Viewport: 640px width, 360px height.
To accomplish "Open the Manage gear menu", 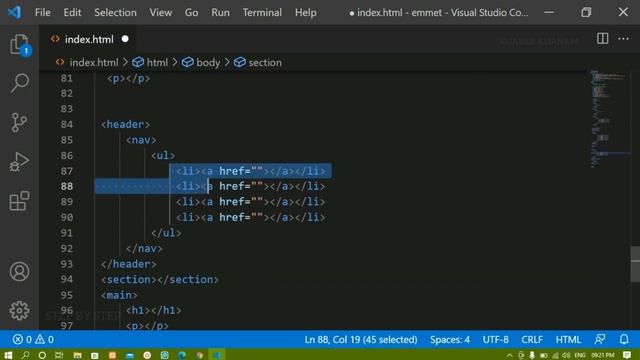I will [x=19, y=311].
